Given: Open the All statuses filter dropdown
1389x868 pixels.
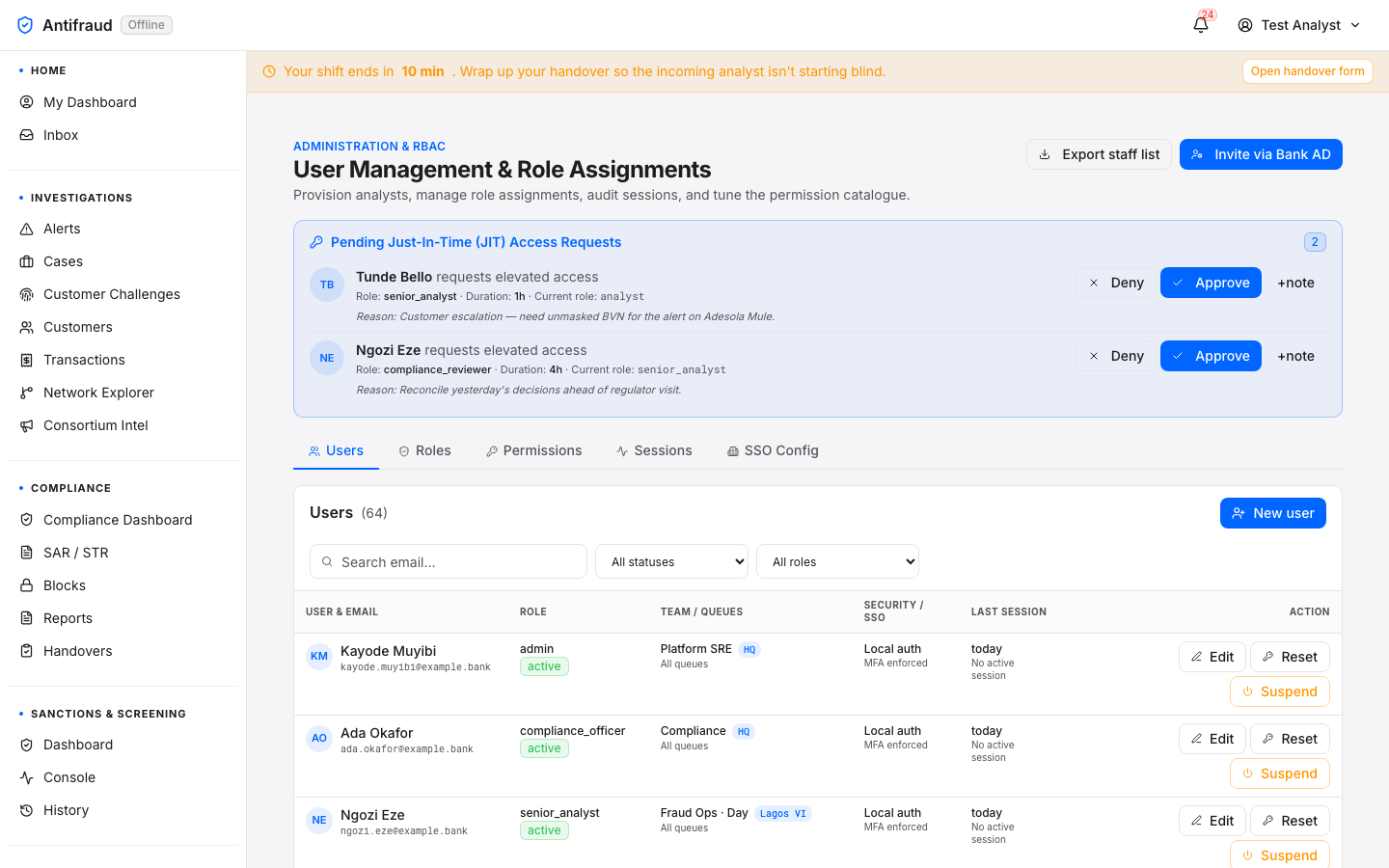Looking at the screenshot, I should [672, 561].
